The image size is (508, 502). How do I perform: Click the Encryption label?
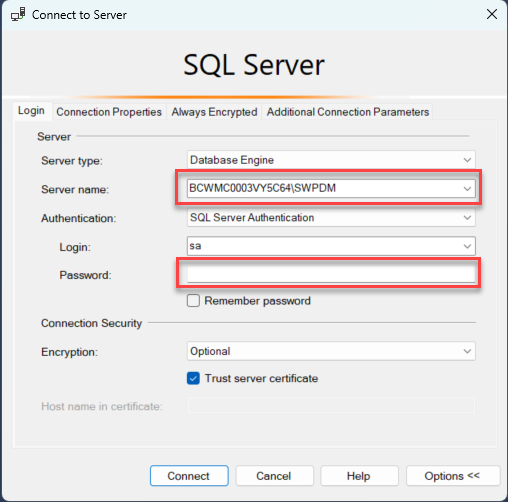coord(69,352)
